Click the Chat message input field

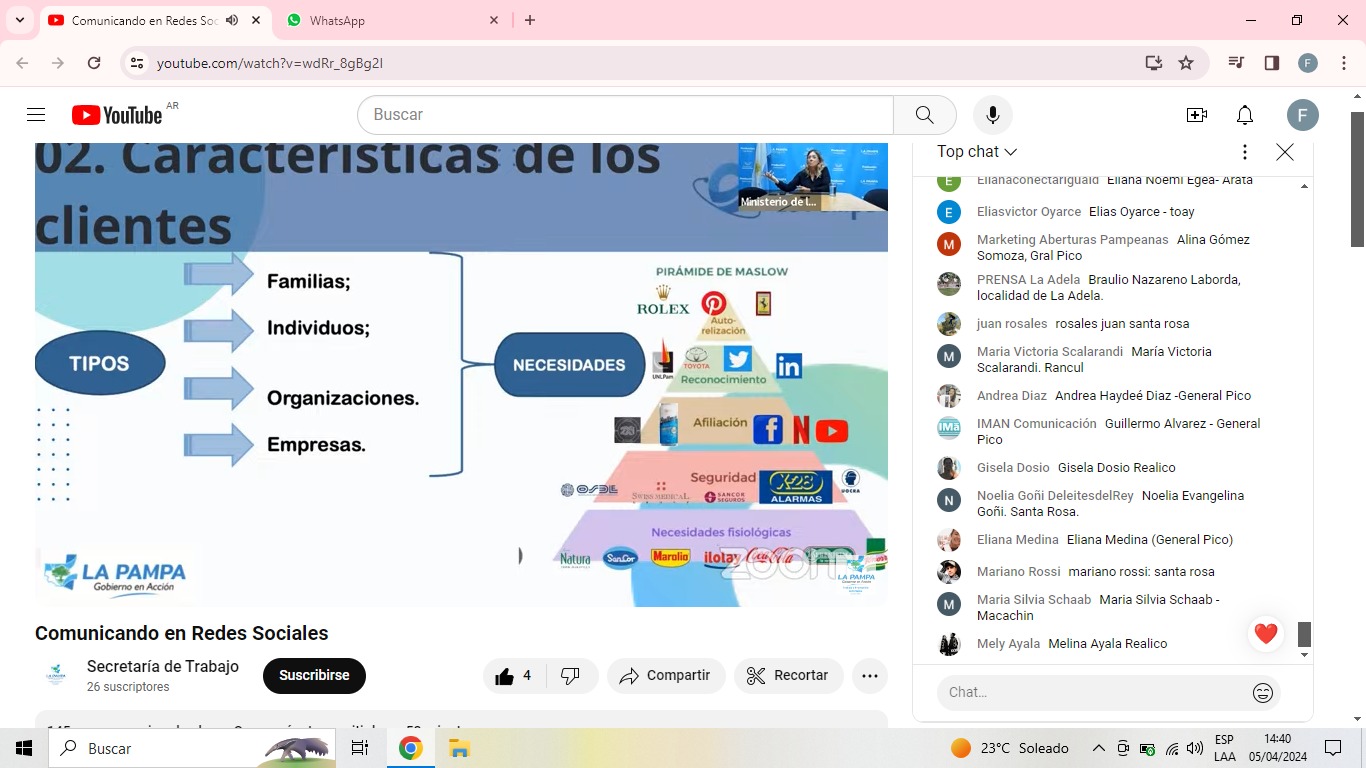1090,693
